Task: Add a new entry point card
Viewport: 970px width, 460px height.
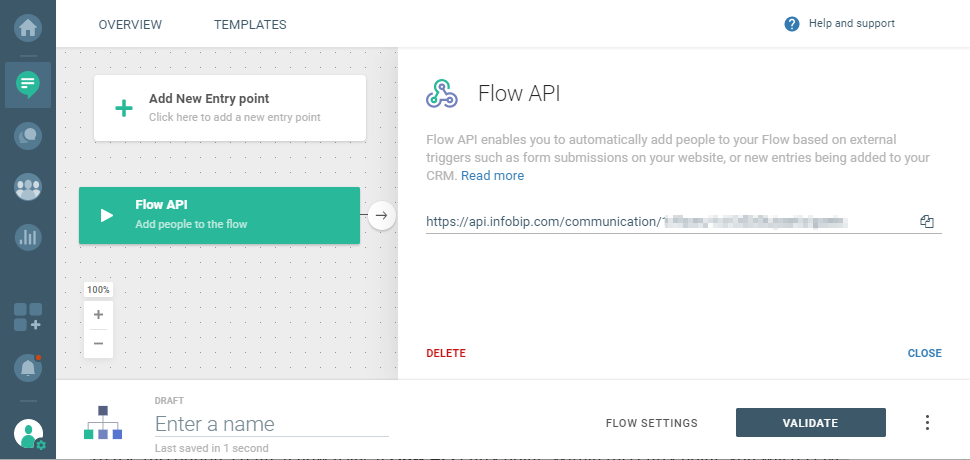Action: [x=230, y=108]
